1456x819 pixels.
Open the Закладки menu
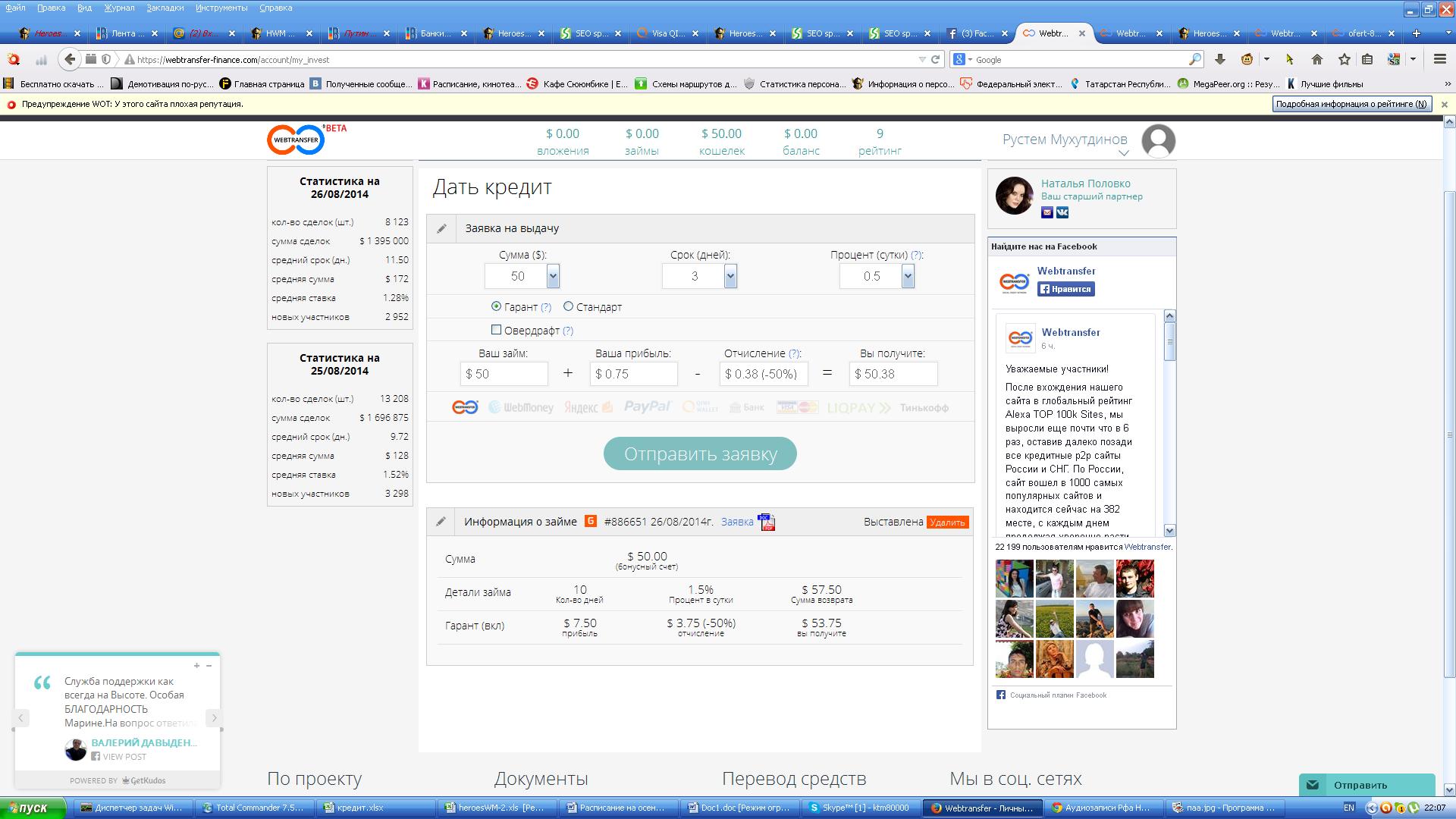[165, 8]
